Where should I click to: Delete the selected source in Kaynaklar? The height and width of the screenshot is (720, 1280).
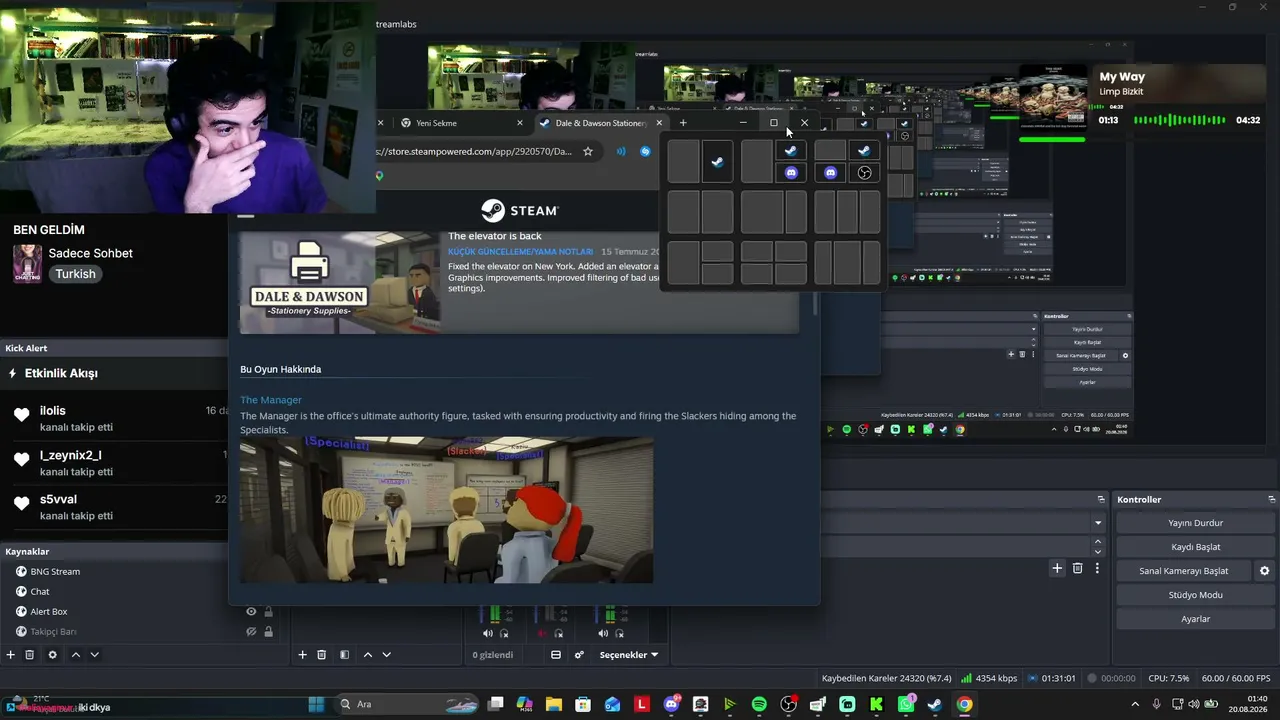coord(30,655)
